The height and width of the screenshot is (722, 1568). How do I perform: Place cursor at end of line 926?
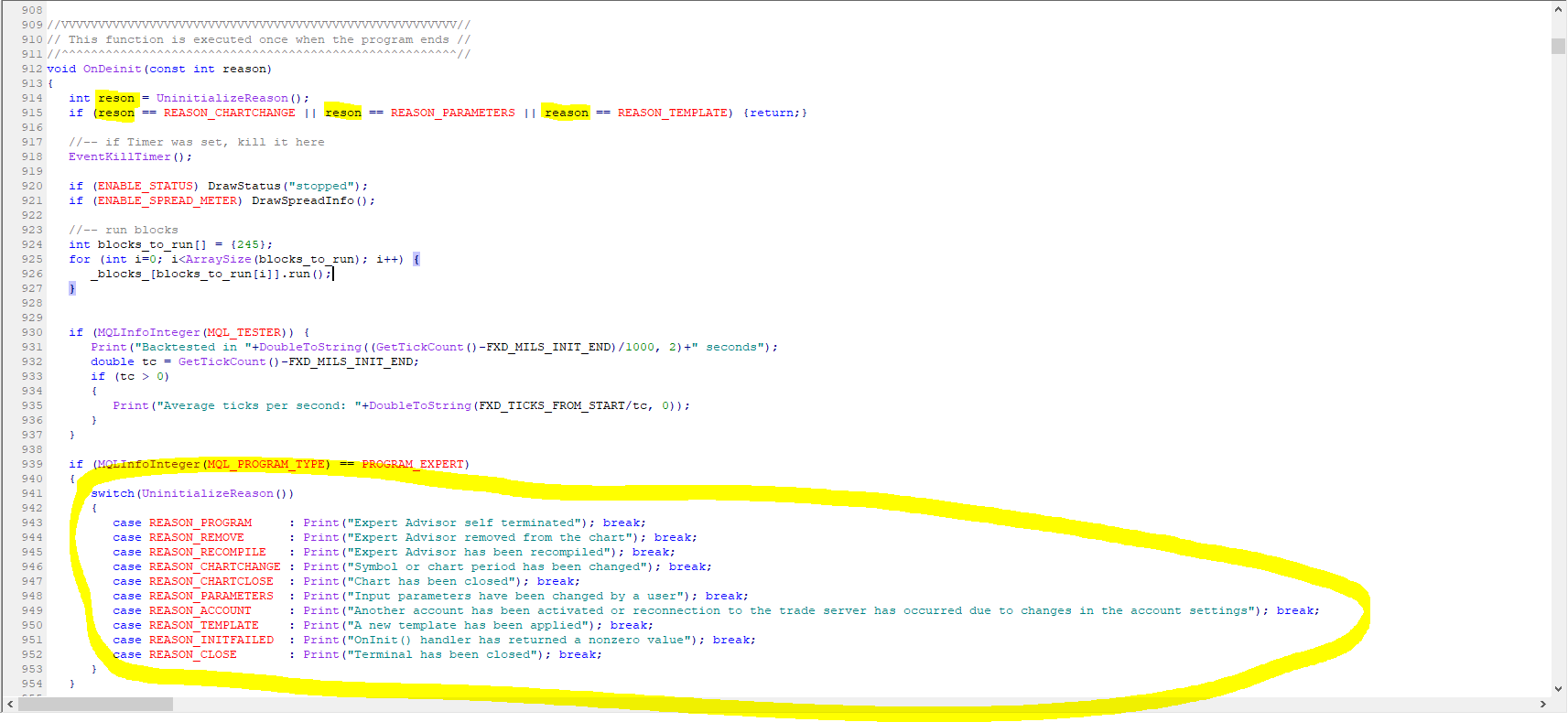tap(333, 274)
